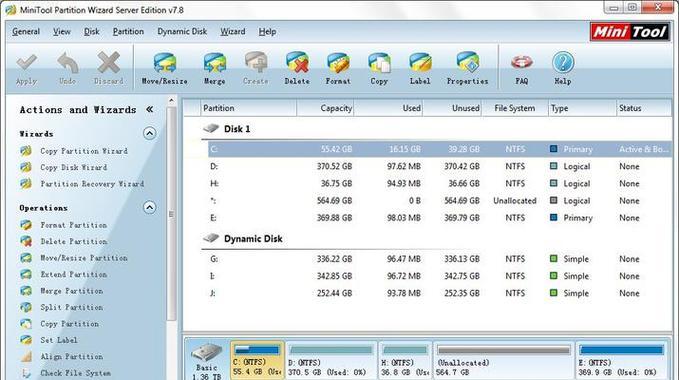Open the Help question mark icon
Image resolution: width=679 pixels, height=380 pixels.
[x=563, y=63]
